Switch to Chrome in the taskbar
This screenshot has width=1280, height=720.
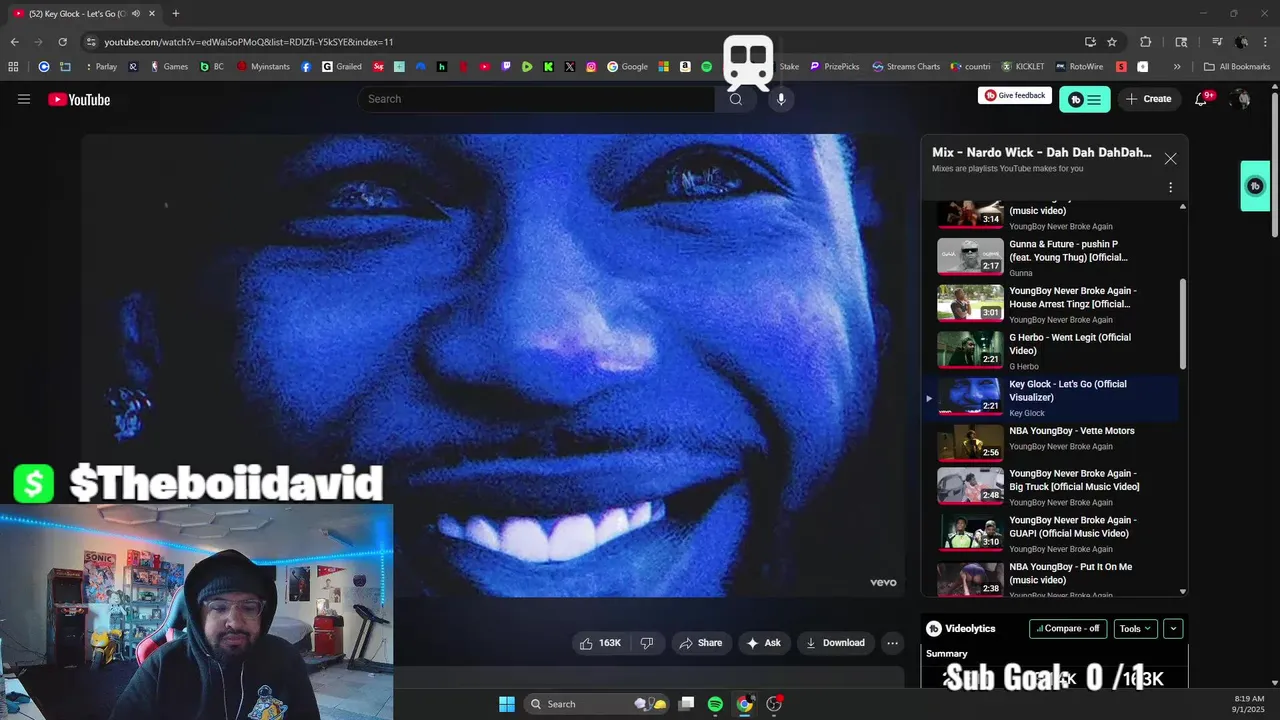click(744, 704)
